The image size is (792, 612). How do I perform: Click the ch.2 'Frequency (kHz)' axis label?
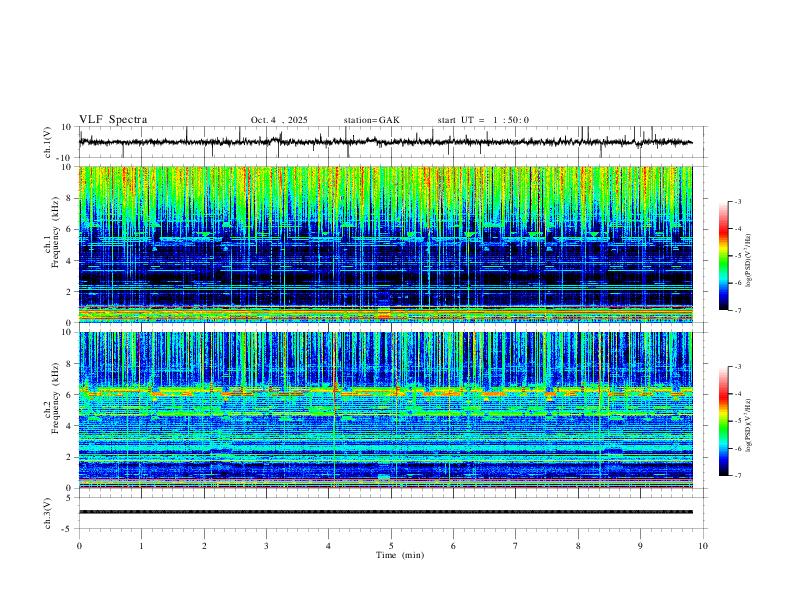pyautogui.click(x=55, y=398)
